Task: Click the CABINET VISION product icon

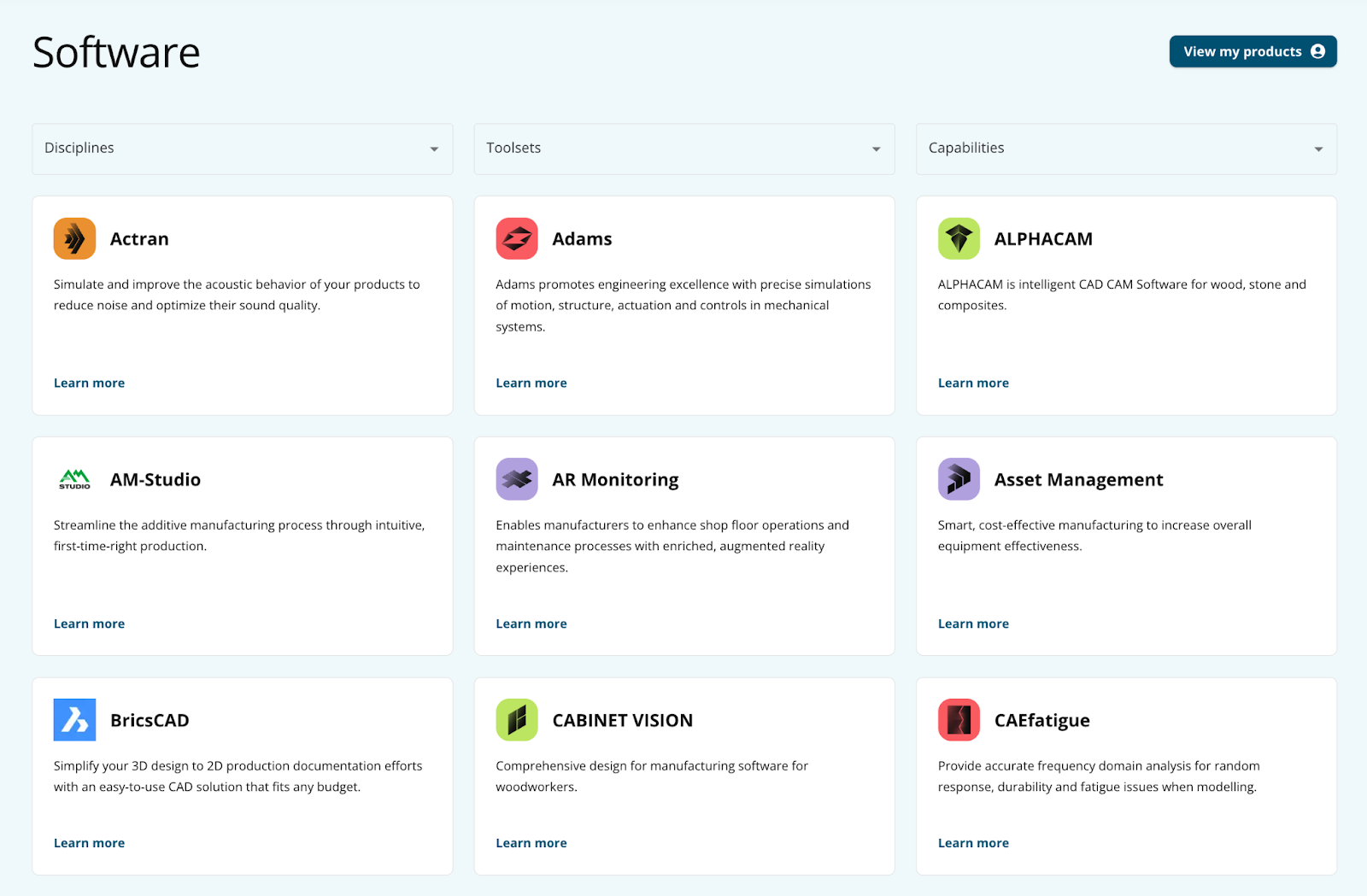Action: pos(517,720)
